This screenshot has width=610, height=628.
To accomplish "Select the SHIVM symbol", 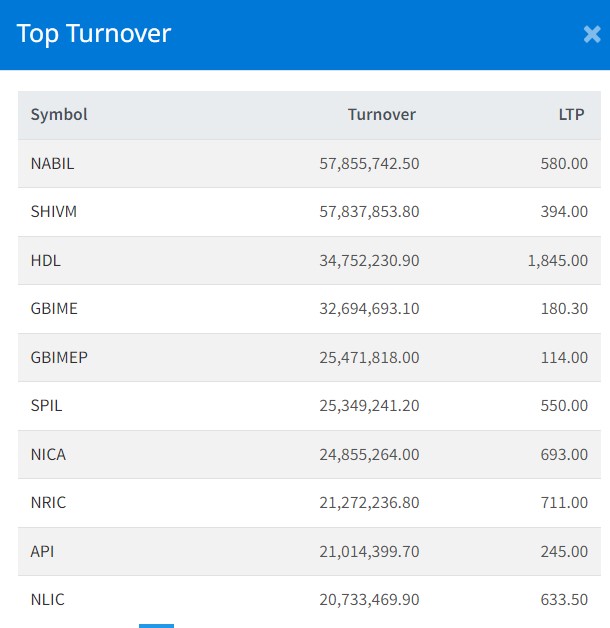I will click(x=53, y=212).
